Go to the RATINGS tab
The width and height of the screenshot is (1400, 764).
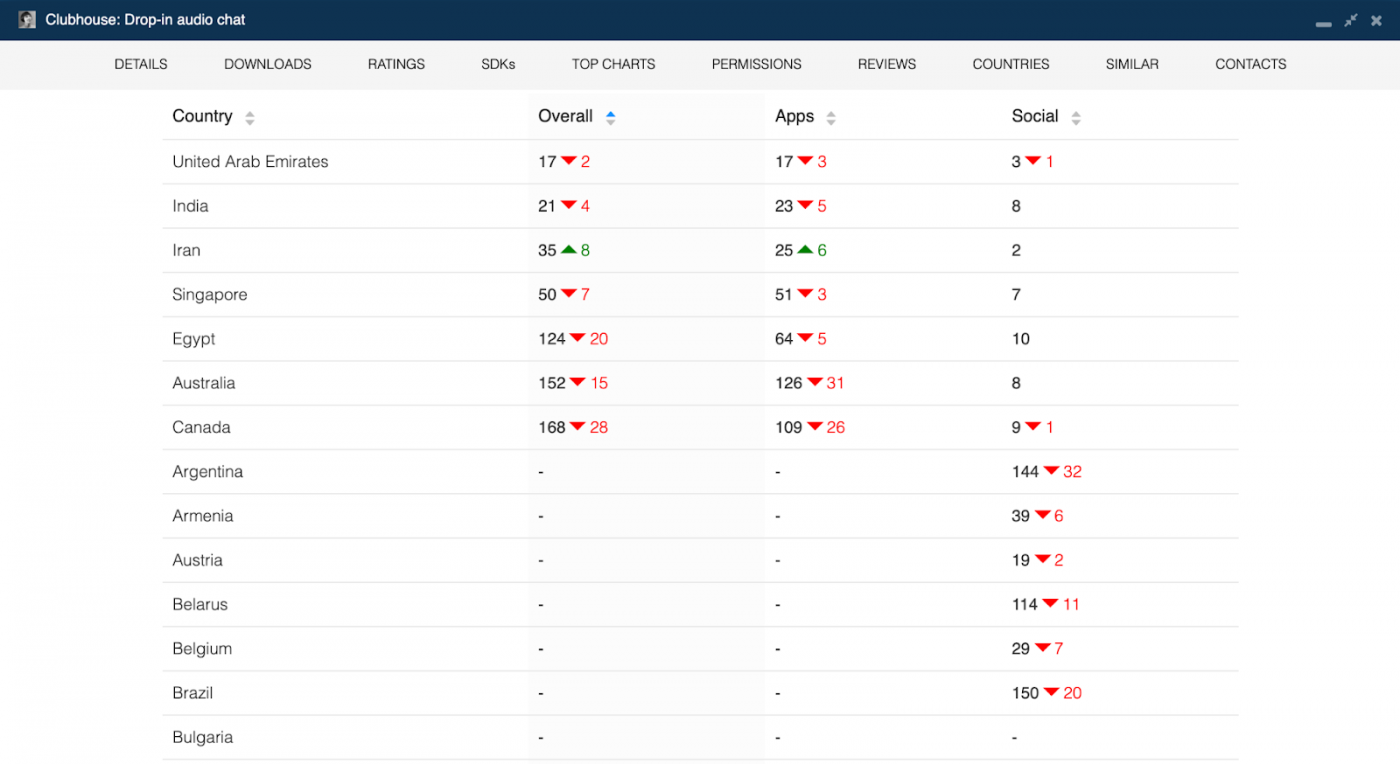point(396,64)
